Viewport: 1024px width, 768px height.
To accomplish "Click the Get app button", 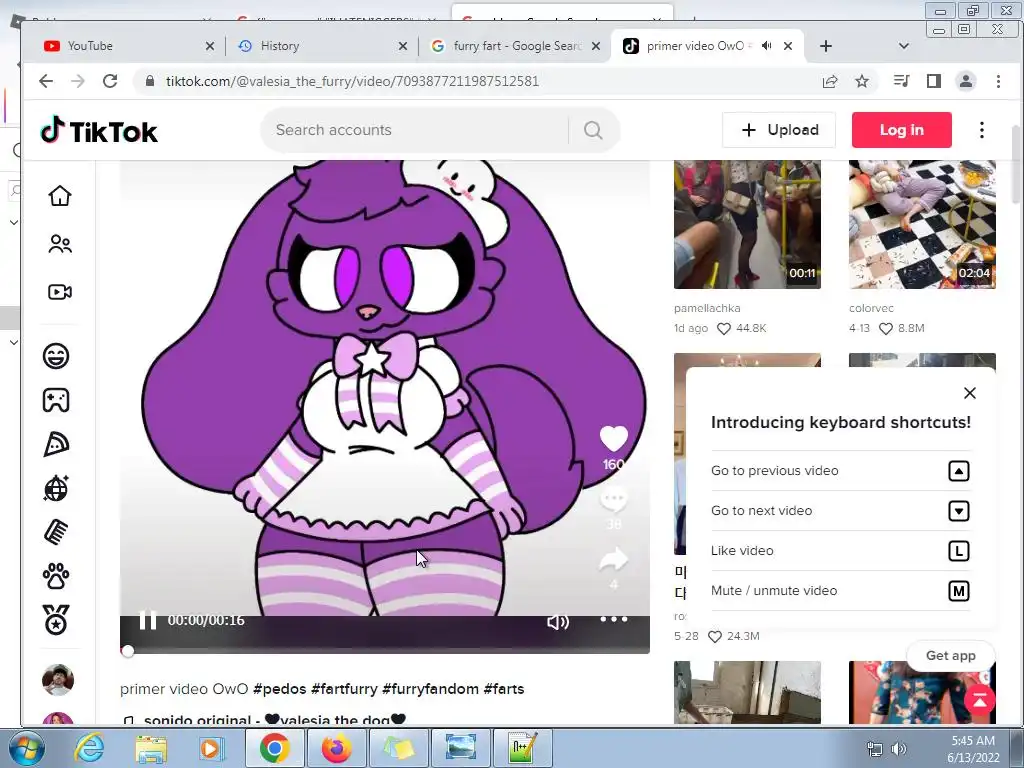I will point(950,656).
